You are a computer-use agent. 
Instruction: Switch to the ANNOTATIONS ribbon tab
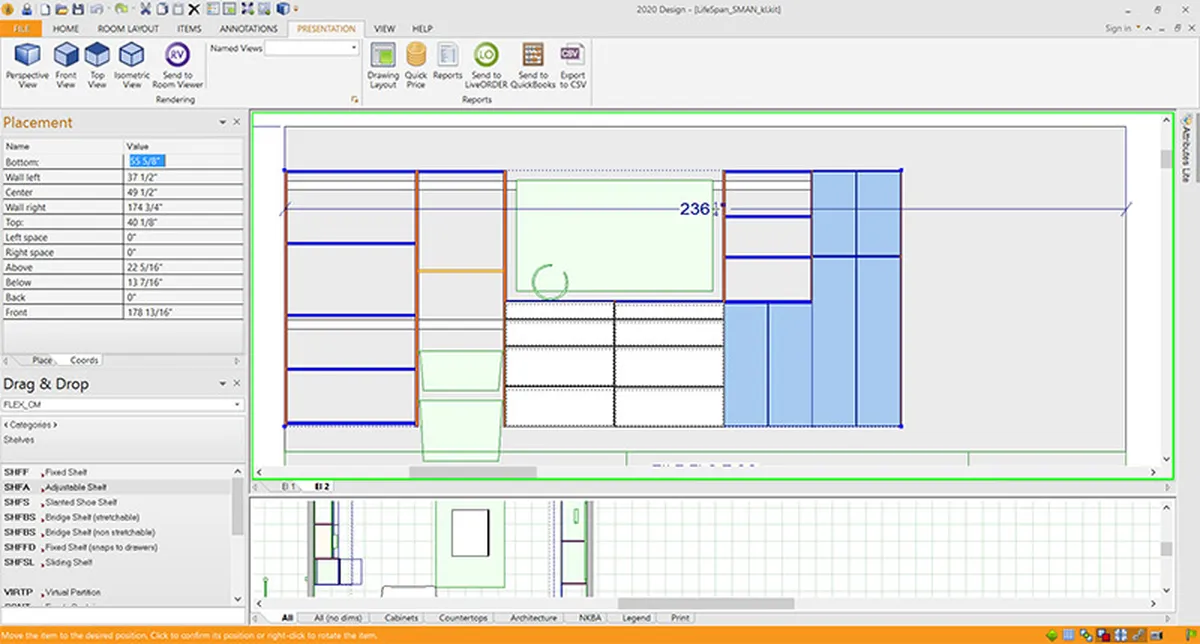pyautogui.click(x=247, y=29)
